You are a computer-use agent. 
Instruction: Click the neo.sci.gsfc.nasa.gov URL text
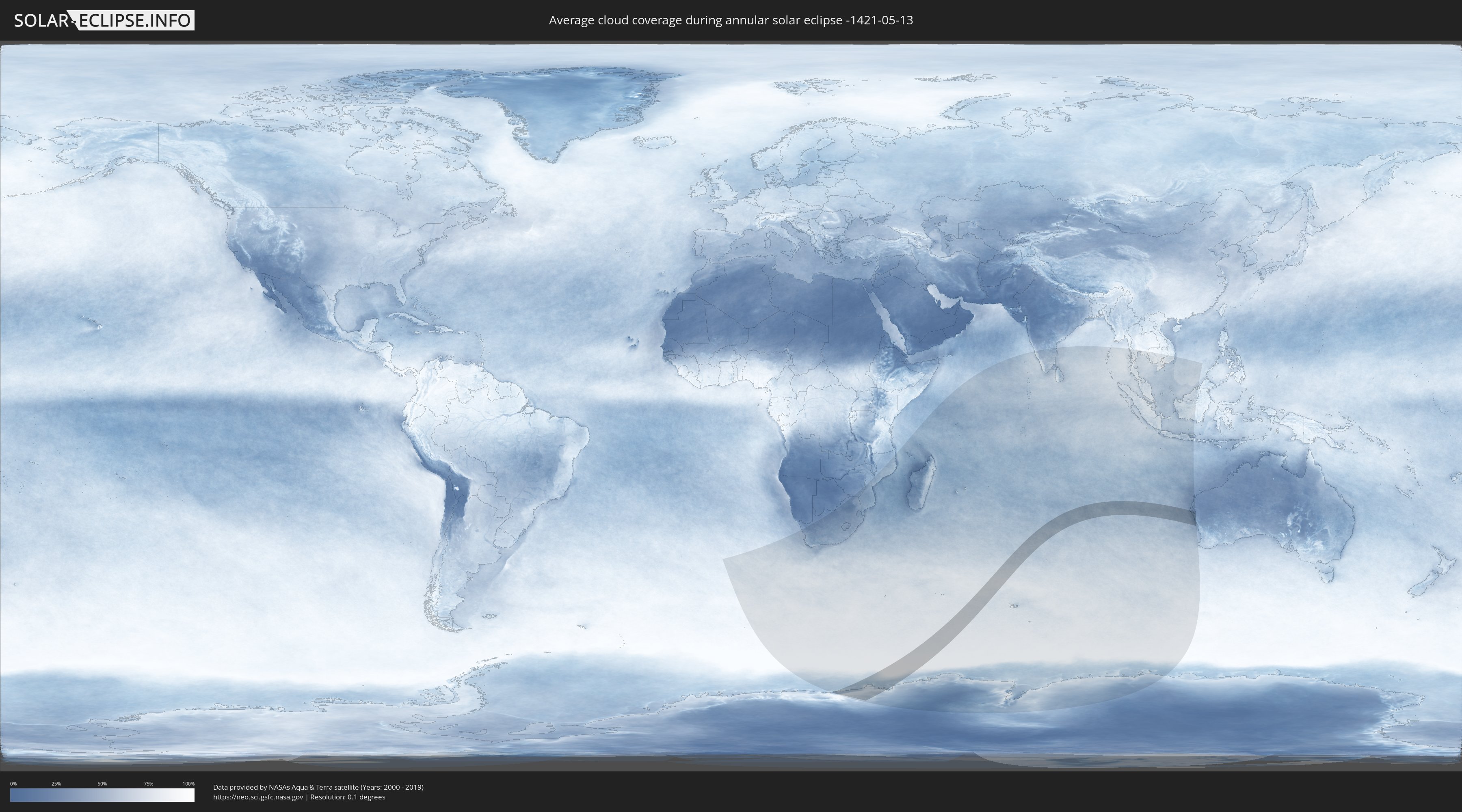[x=258, y=797]
